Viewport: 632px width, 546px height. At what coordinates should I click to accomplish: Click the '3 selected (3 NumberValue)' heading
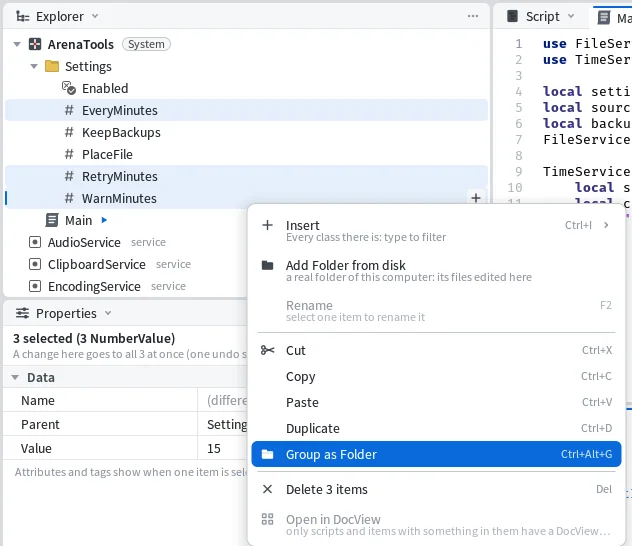pyautogui.click(x=94, y=338)
